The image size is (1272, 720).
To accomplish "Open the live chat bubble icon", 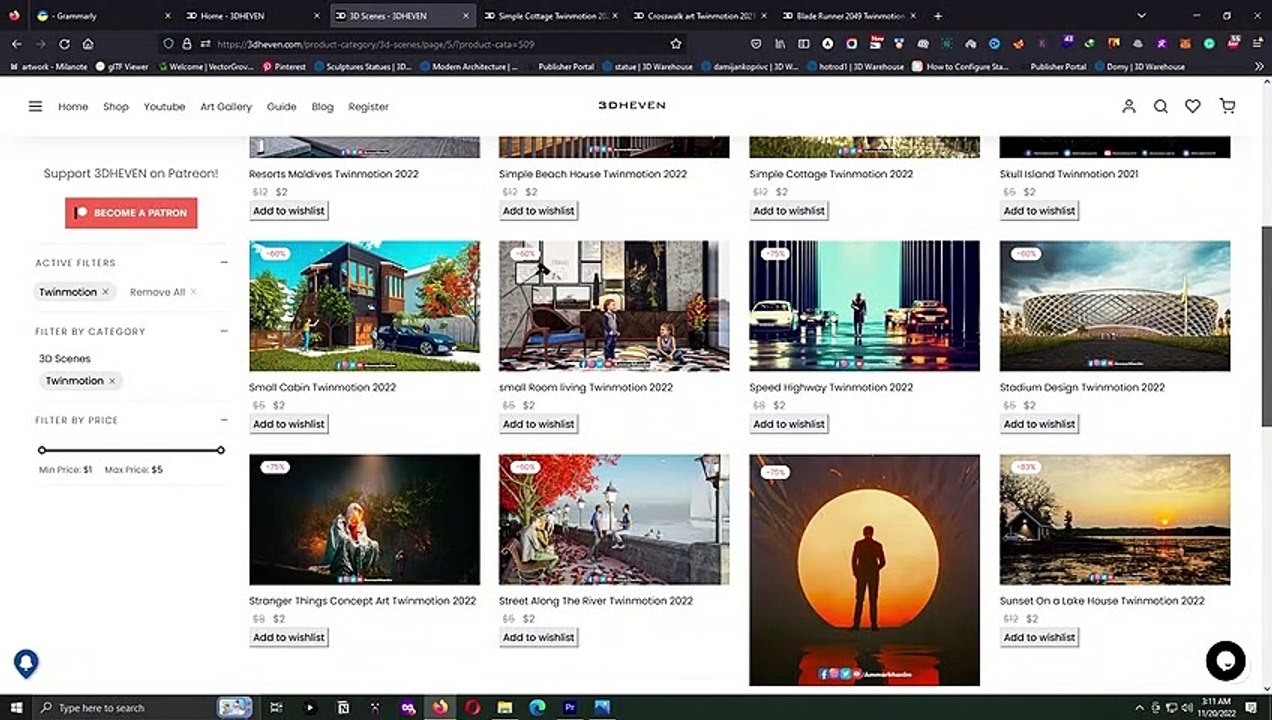I will click(1225, 660).
